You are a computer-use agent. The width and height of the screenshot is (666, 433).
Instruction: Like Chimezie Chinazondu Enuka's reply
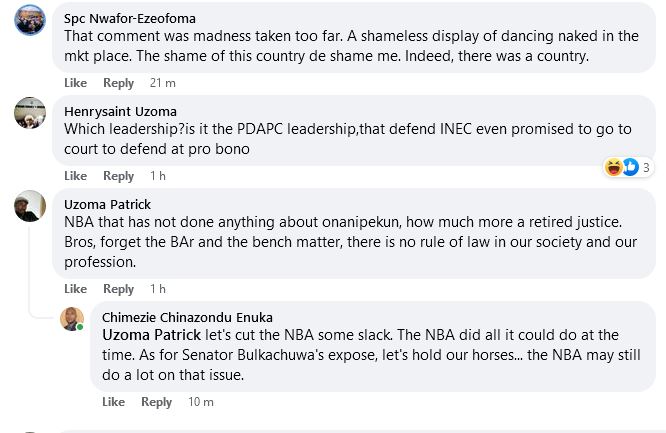(113, 402)
